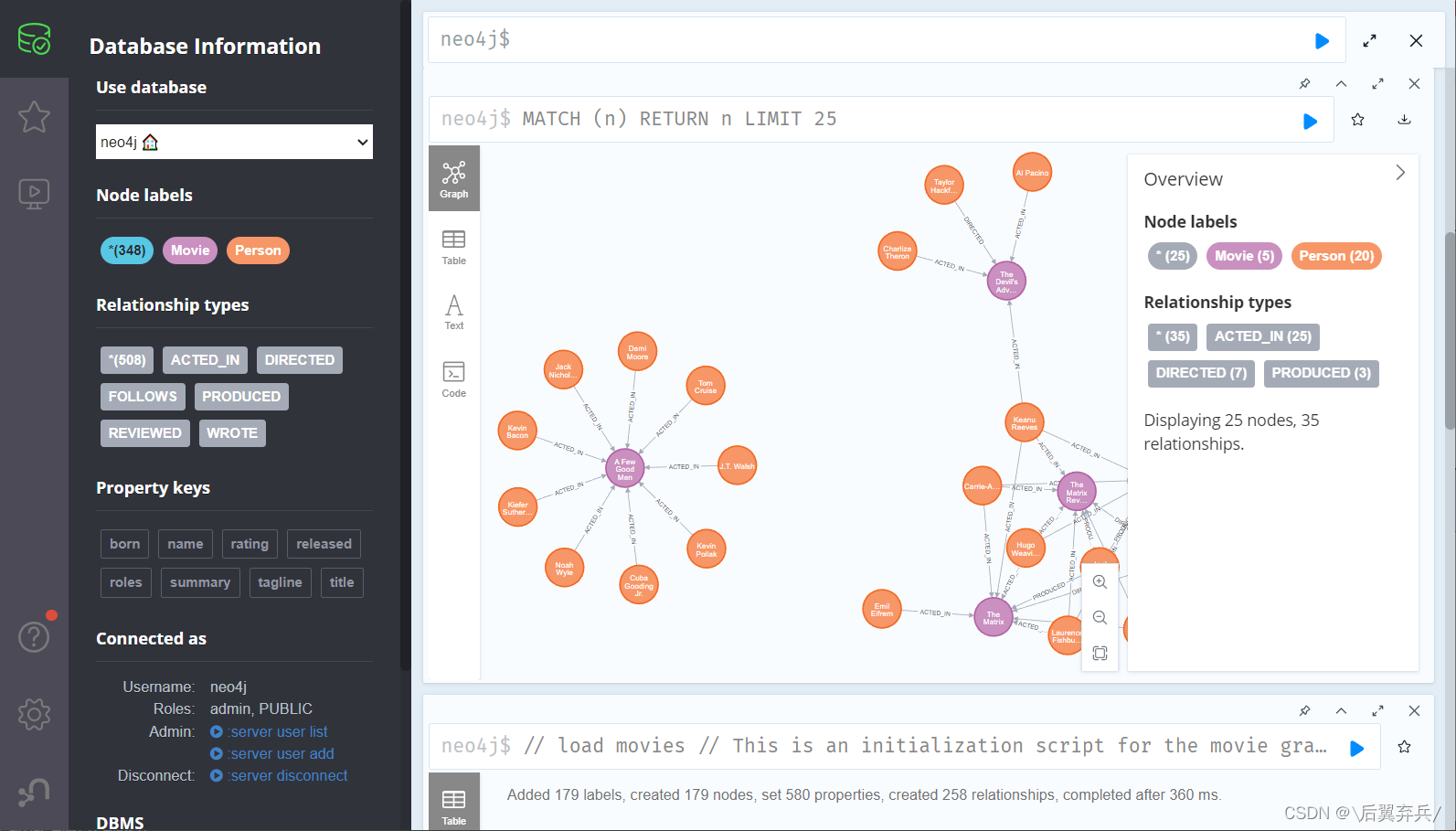Click the born property key

[x=125, y=544]
